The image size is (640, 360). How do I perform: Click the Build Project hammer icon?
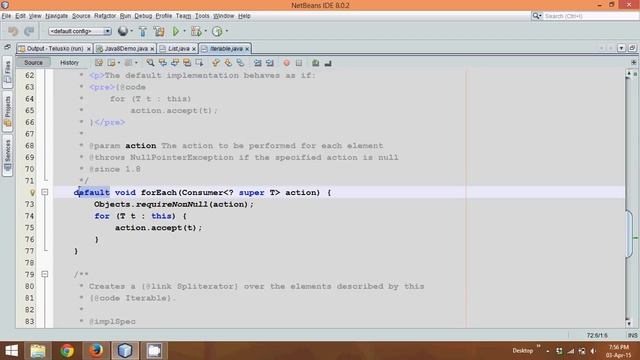(x=143, y=31)
